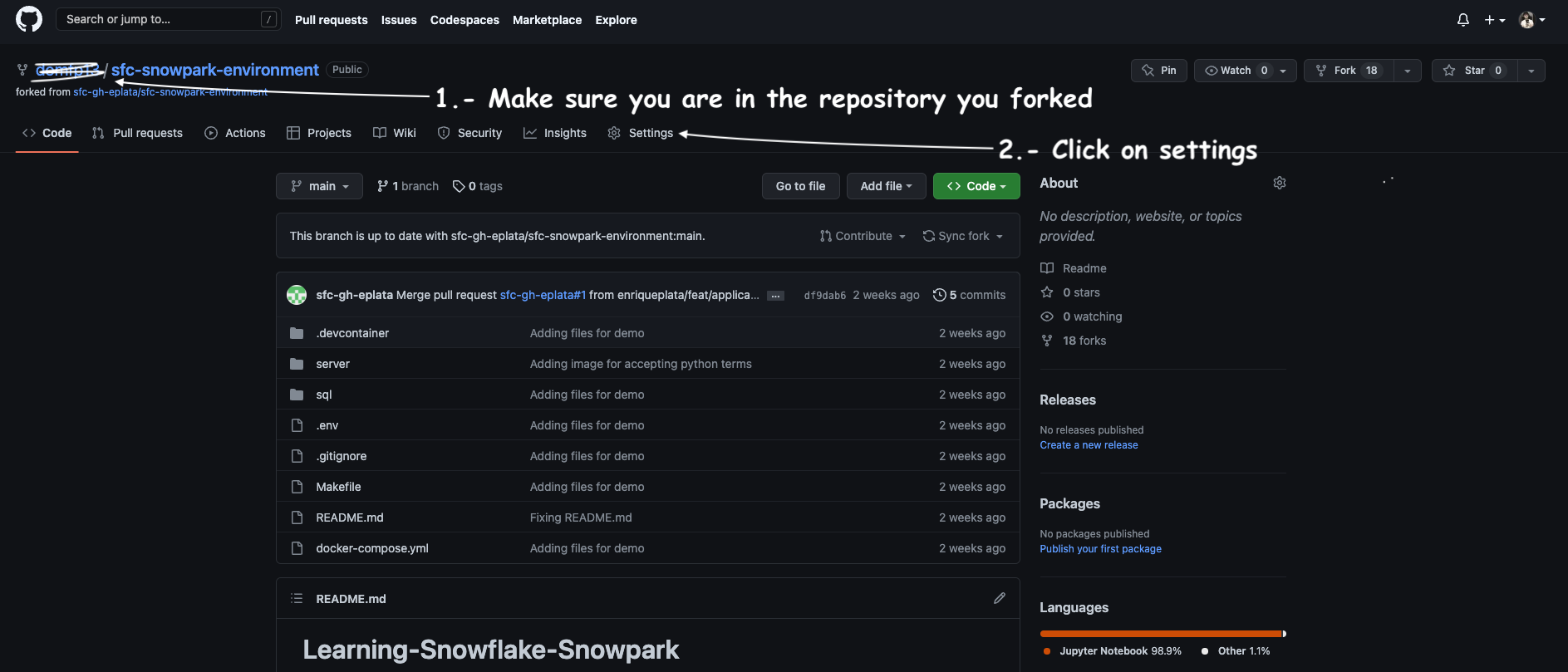1568x672 pixels.
Task: Click the Search or jump to field
Action: coord(169,19)
